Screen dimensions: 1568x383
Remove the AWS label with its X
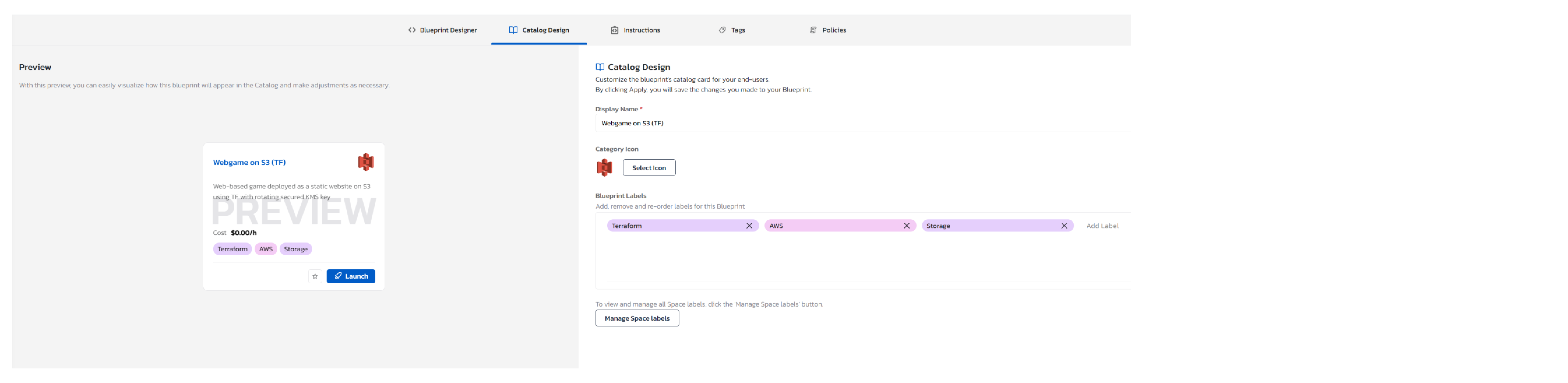coord(906,226)
